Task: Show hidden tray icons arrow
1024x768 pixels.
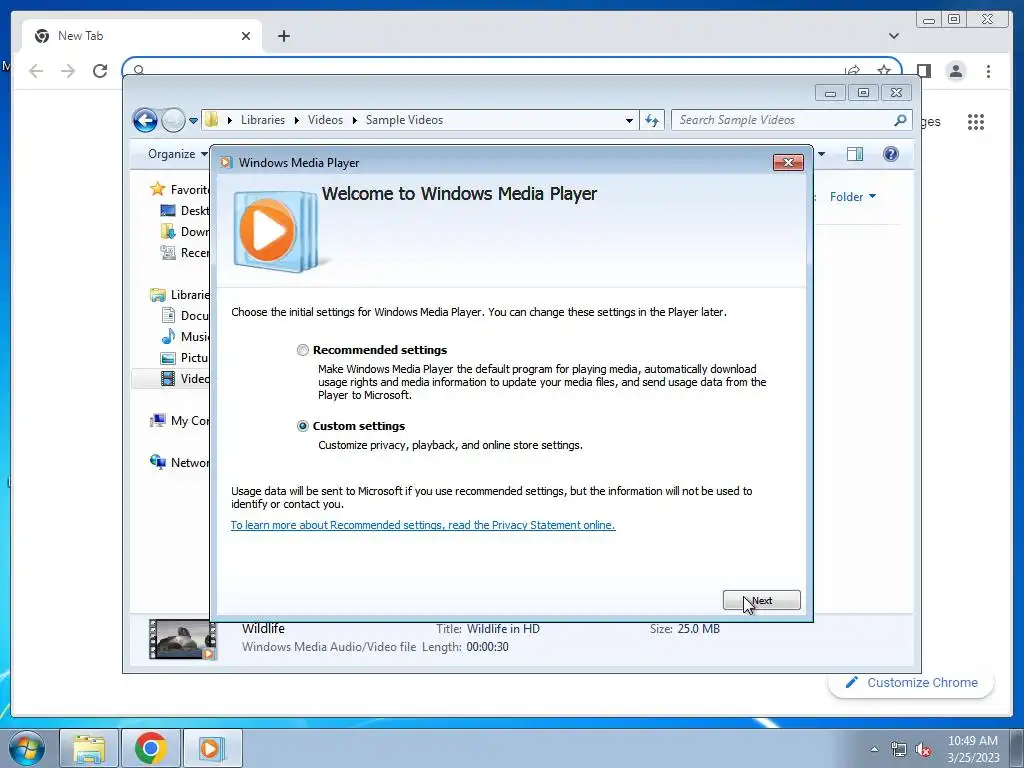Action: tap(874, 749)
